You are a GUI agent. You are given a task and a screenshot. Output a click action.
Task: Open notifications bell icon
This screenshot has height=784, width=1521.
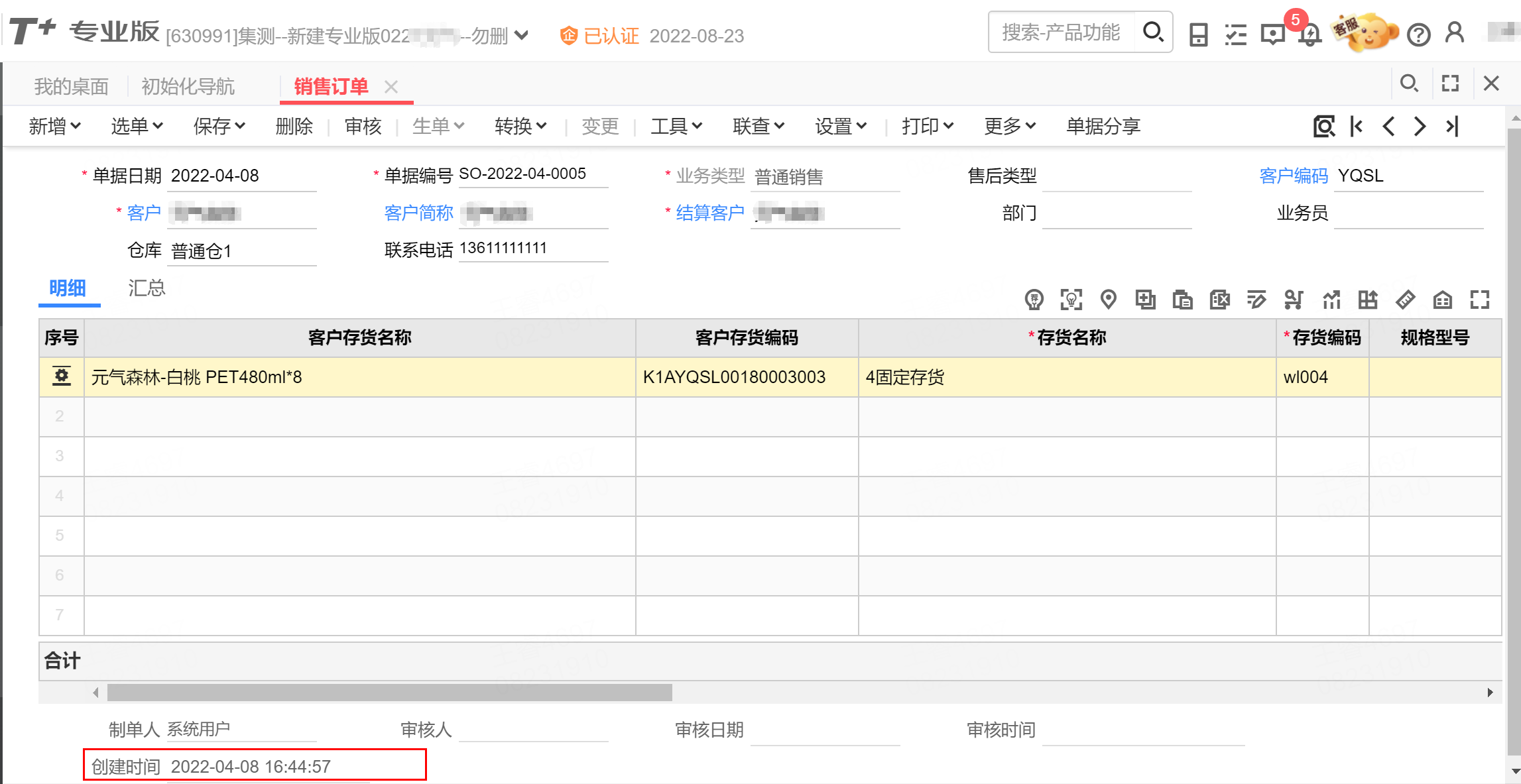coord(1309,34)
